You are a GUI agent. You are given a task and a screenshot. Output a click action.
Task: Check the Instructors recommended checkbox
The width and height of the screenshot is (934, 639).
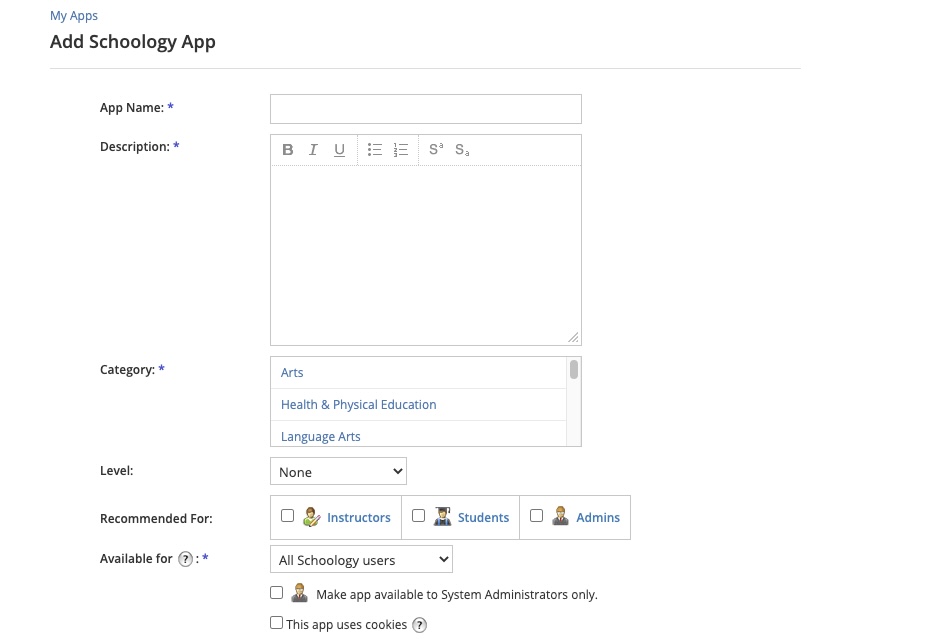pyautogui.click(x=288, y=516)
